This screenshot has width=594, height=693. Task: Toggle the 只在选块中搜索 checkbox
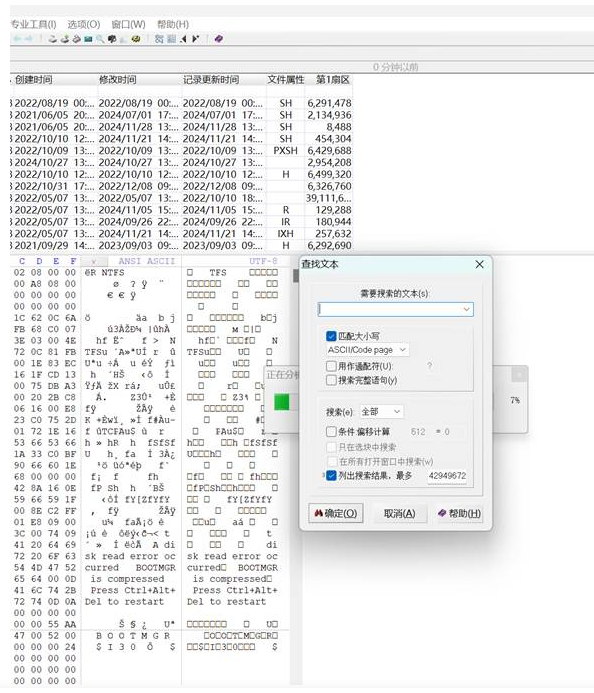[331, 447]
